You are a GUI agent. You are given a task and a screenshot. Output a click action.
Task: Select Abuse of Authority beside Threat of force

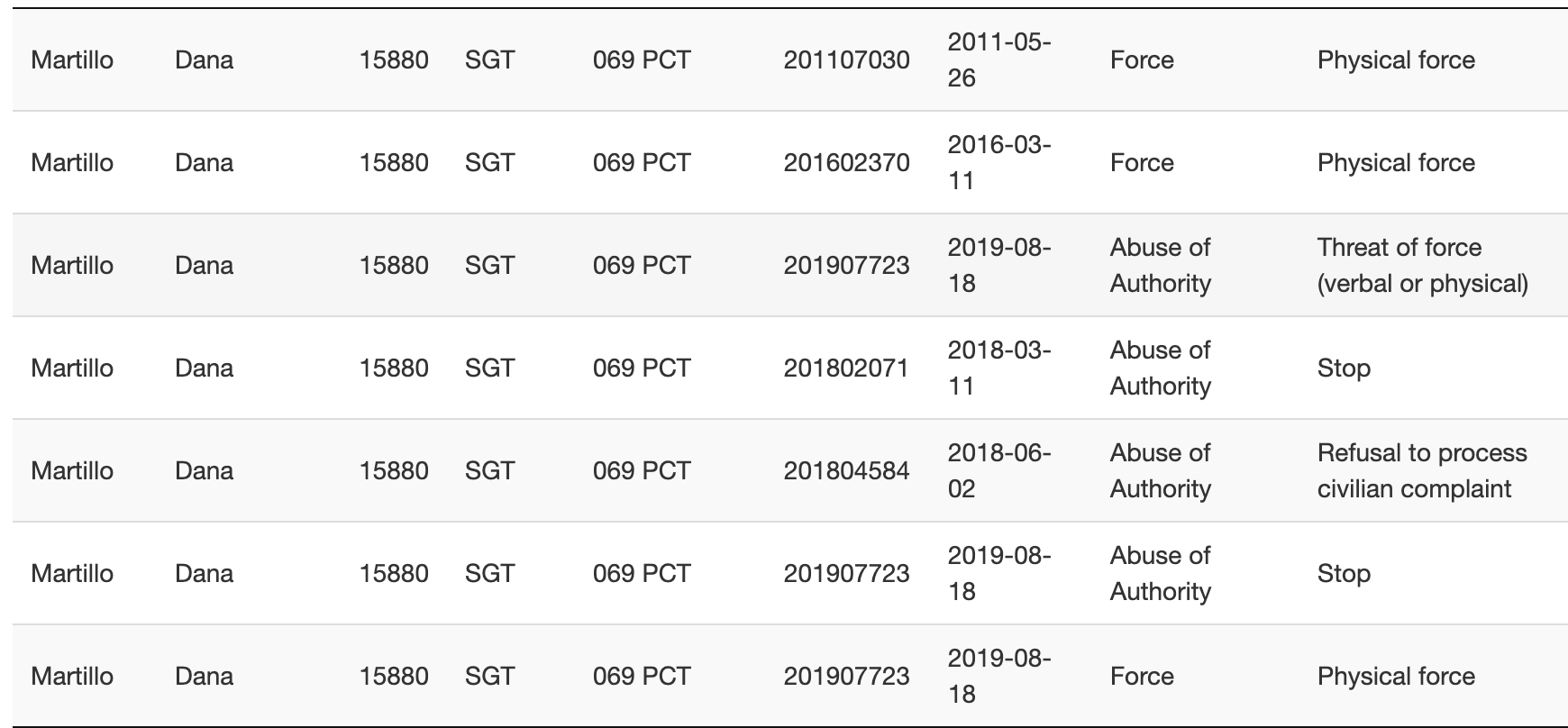pyautogui.click(x=1160, y=265)
